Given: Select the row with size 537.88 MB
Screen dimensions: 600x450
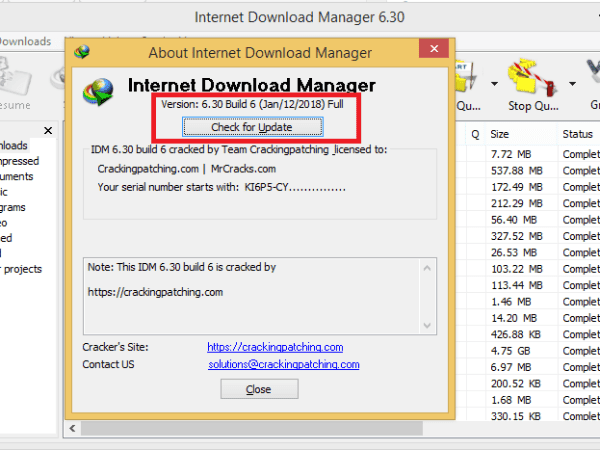Looking at the screenshot, I should coord(528,171).
